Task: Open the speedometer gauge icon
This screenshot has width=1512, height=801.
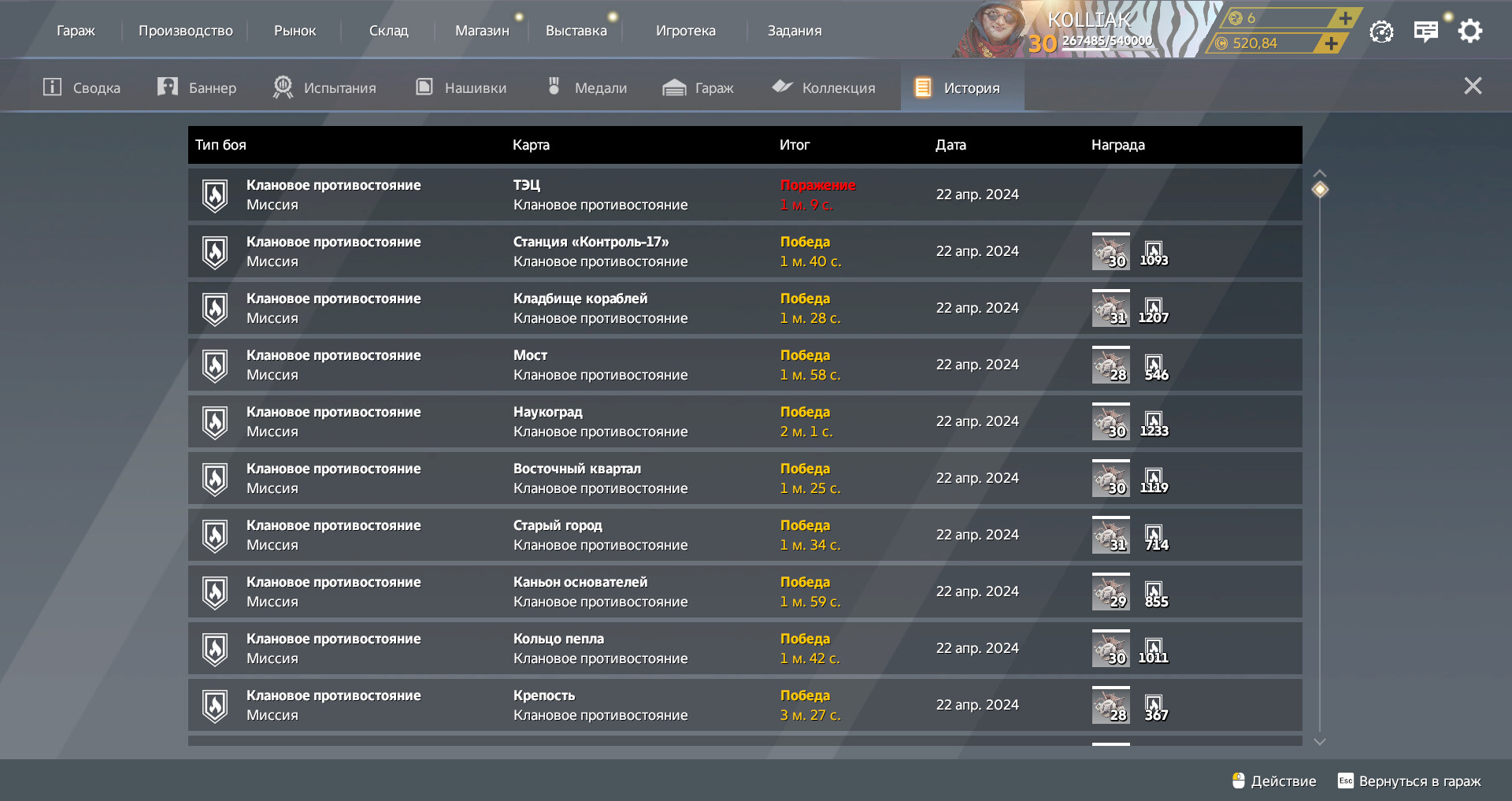Action: [x=1381, y=32]
